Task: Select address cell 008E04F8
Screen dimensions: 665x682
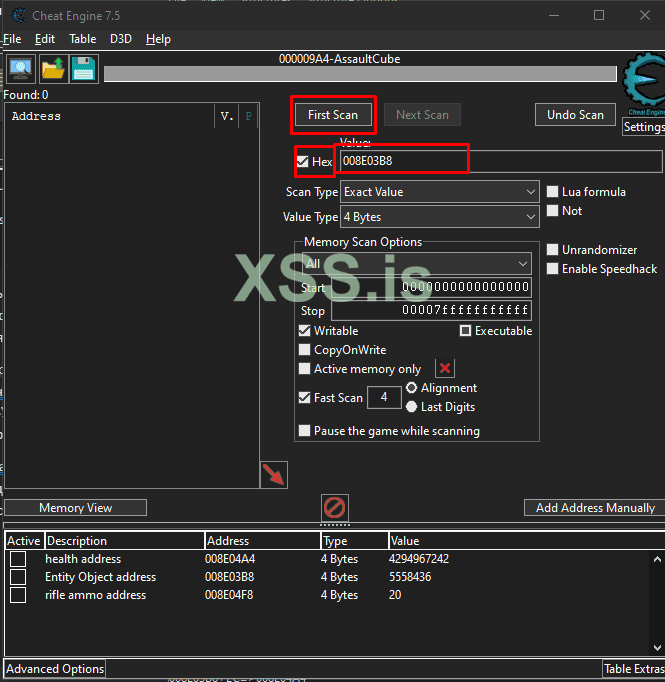Action: point(229,595)
